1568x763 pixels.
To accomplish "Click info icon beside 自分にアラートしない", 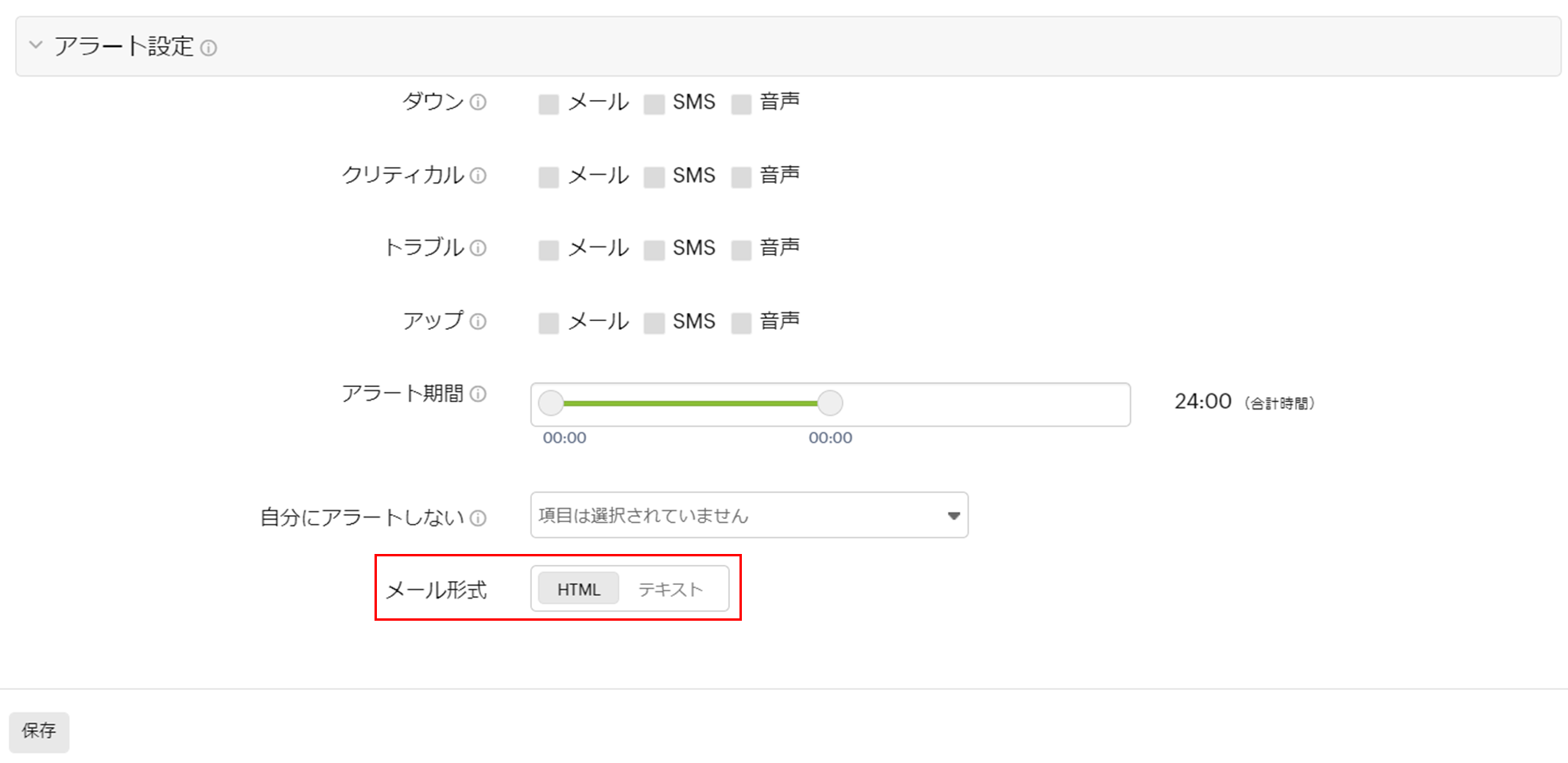I will [478, 519].
